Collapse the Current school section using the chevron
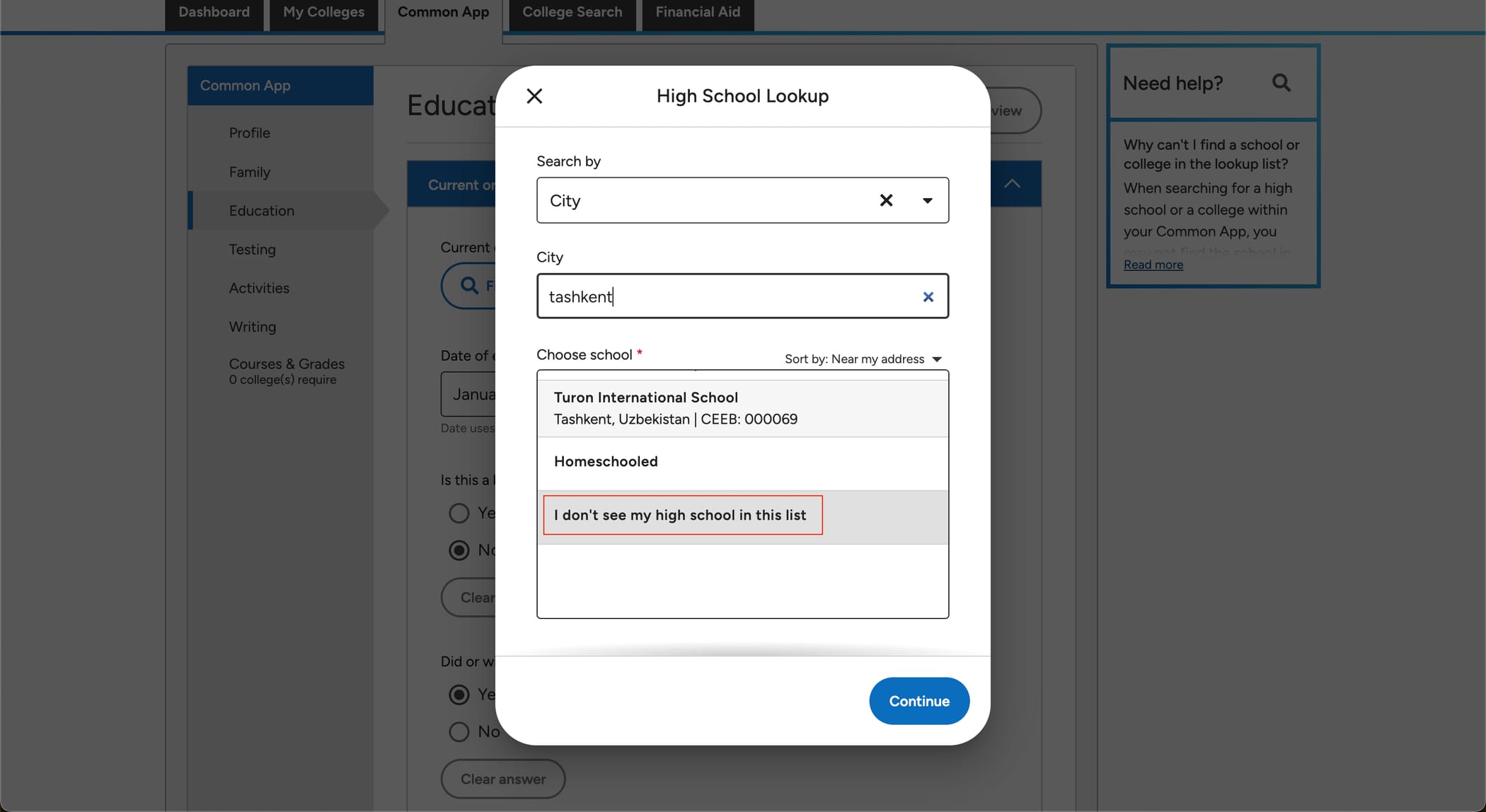 (1013, 183)
